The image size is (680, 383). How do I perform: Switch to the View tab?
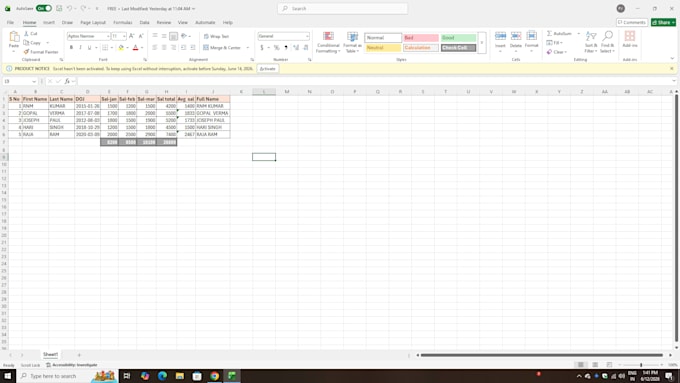[183, 22]
